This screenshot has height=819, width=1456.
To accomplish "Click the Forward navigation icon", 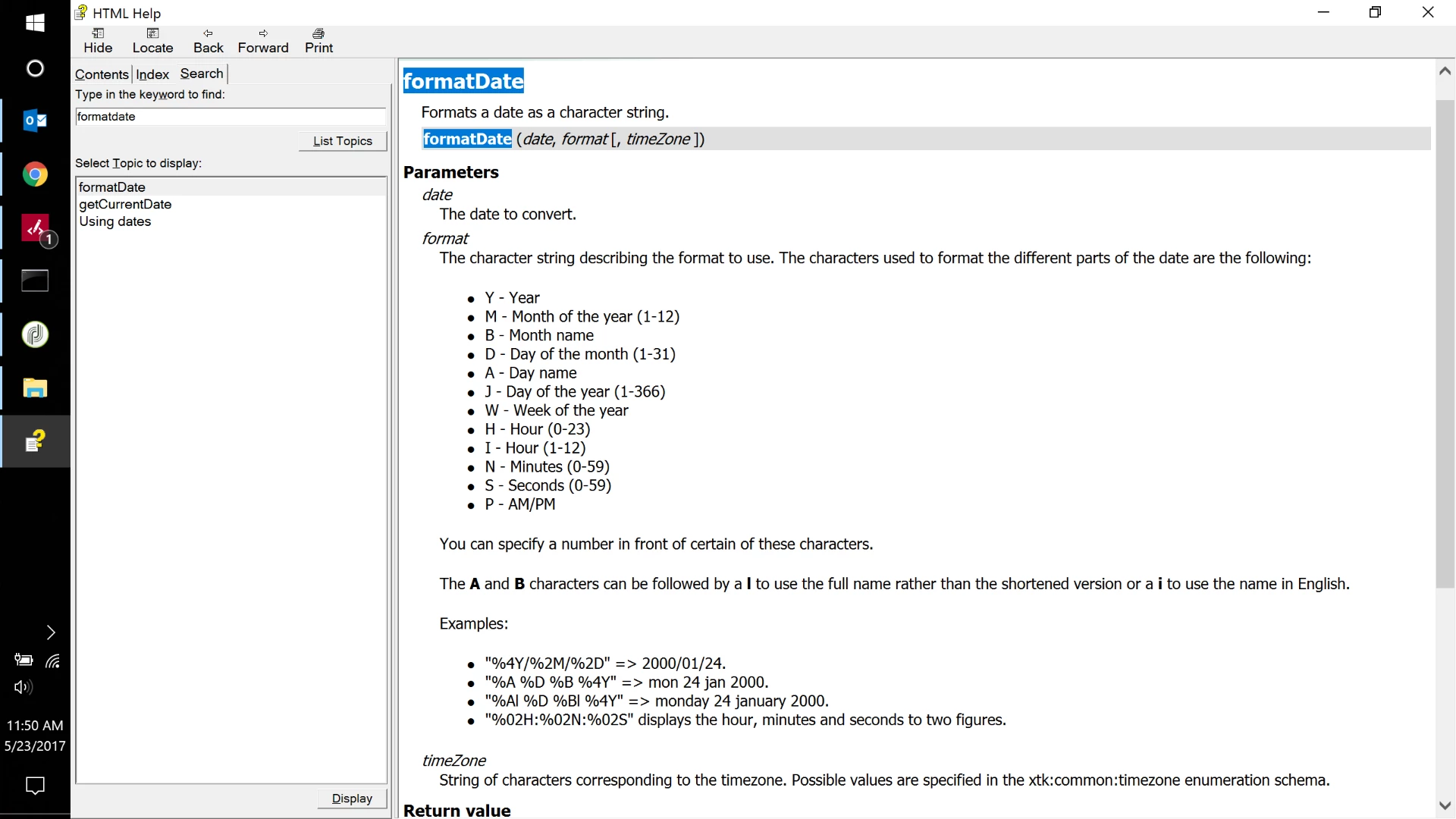I will 263,40.
